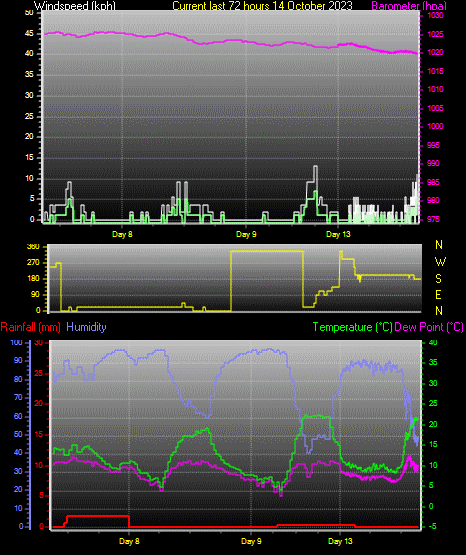
Task: Click the S compass label beside direction chart
Action: pyautogui.click(x=438, y=279)
